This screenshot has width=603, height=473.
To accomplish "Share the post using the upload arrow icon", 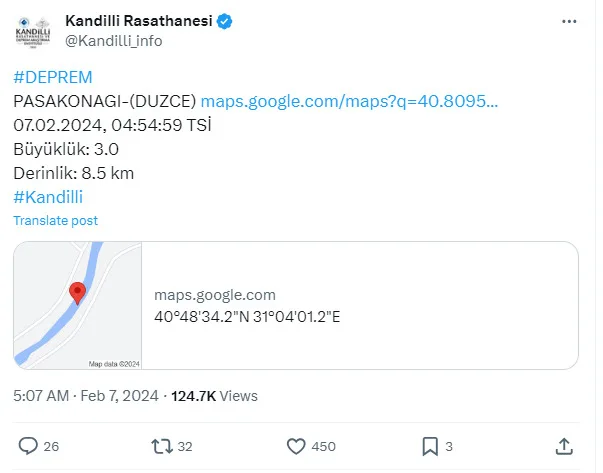I will coord(564,446).
